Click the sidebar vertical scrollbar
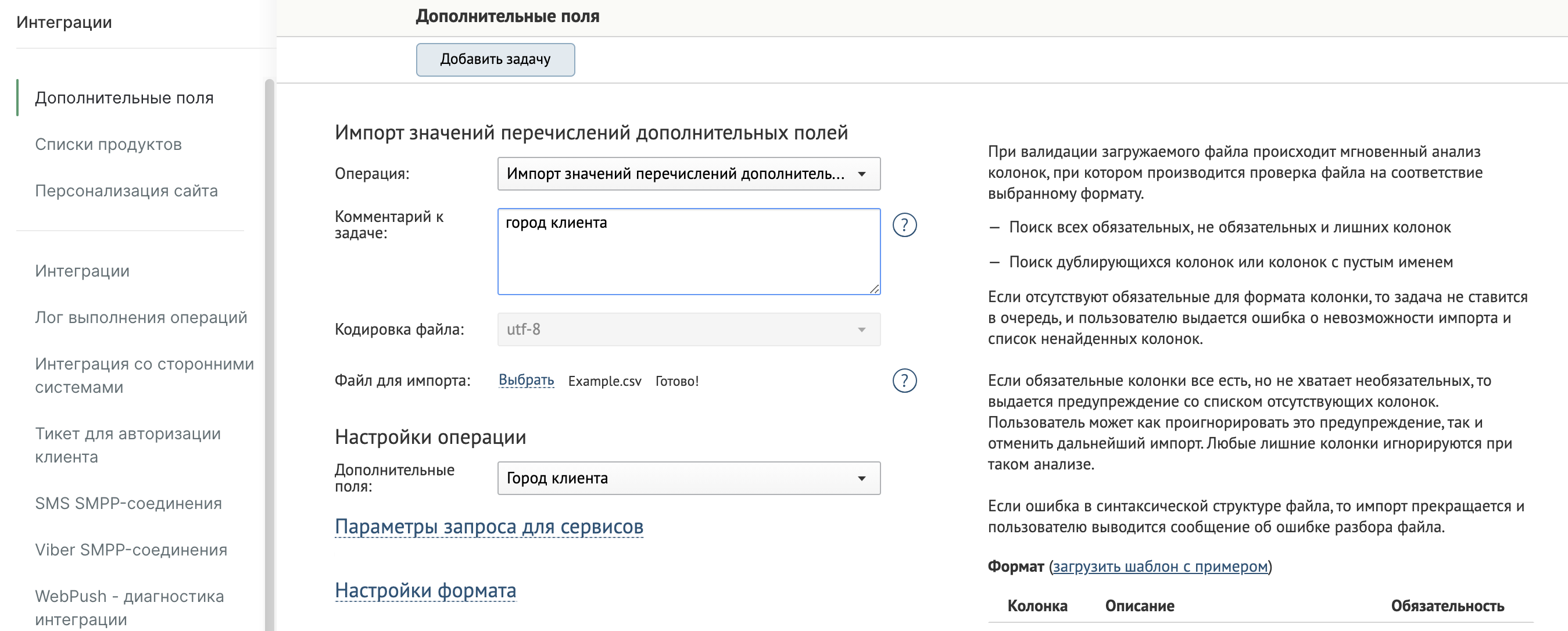This screenshot has height=631, width=1568. coord(270,355)
